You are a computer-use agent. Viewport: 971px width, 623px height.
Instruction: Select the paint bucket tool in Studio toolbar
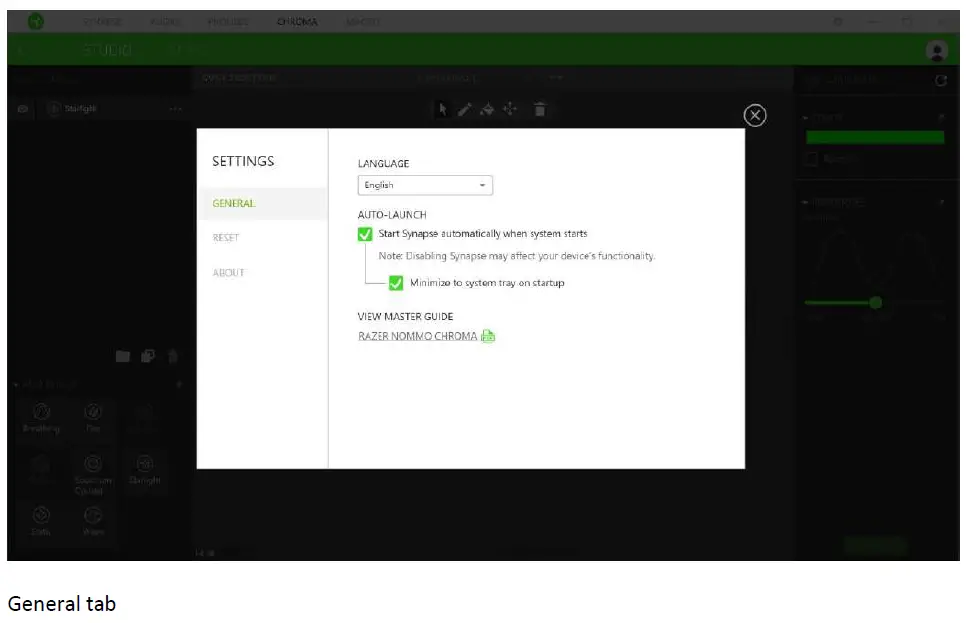[x=489, y=110]
